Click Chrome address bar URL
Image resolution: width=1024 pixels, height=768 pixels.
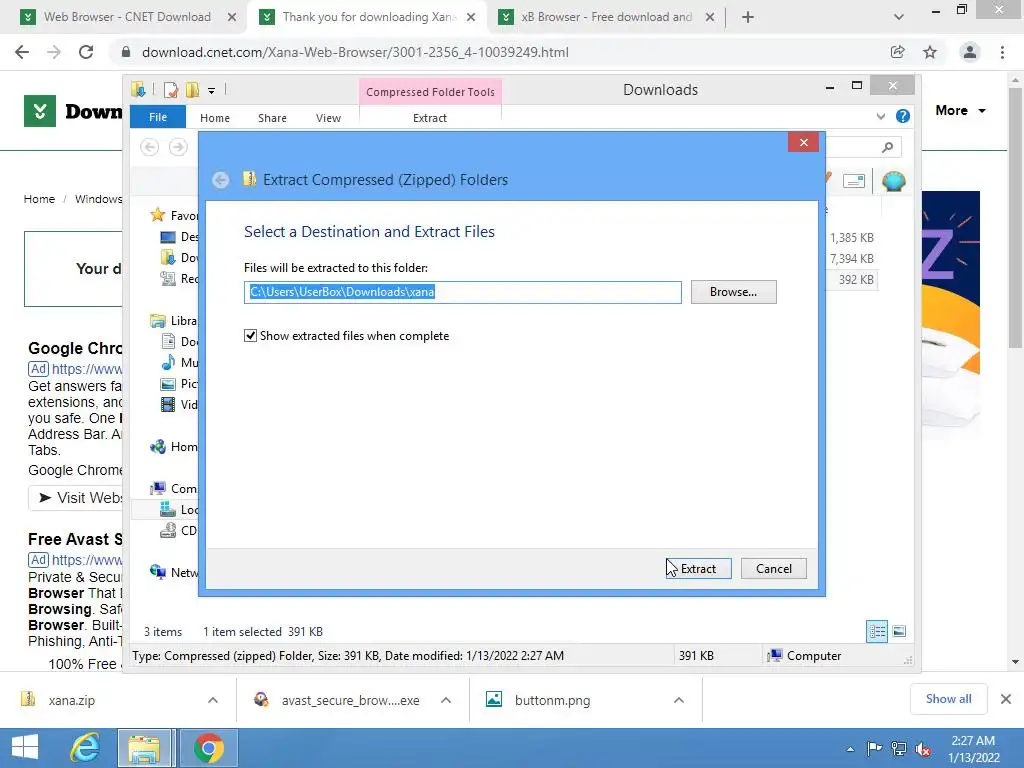(x=355, y=52)
